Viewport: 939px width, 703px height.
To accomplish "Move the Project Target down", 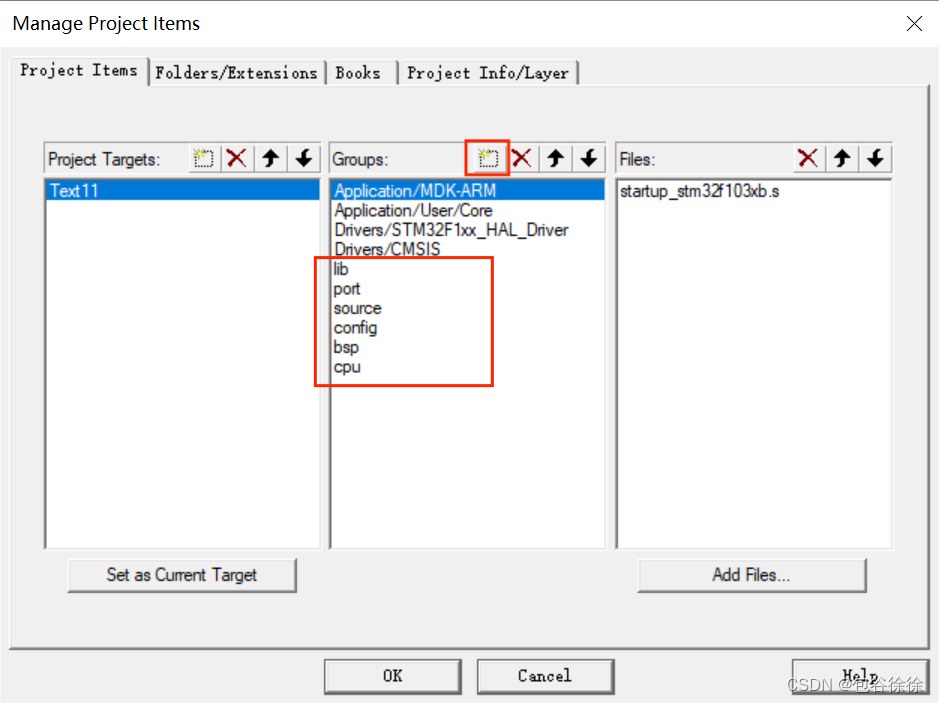I will [304, 159].
